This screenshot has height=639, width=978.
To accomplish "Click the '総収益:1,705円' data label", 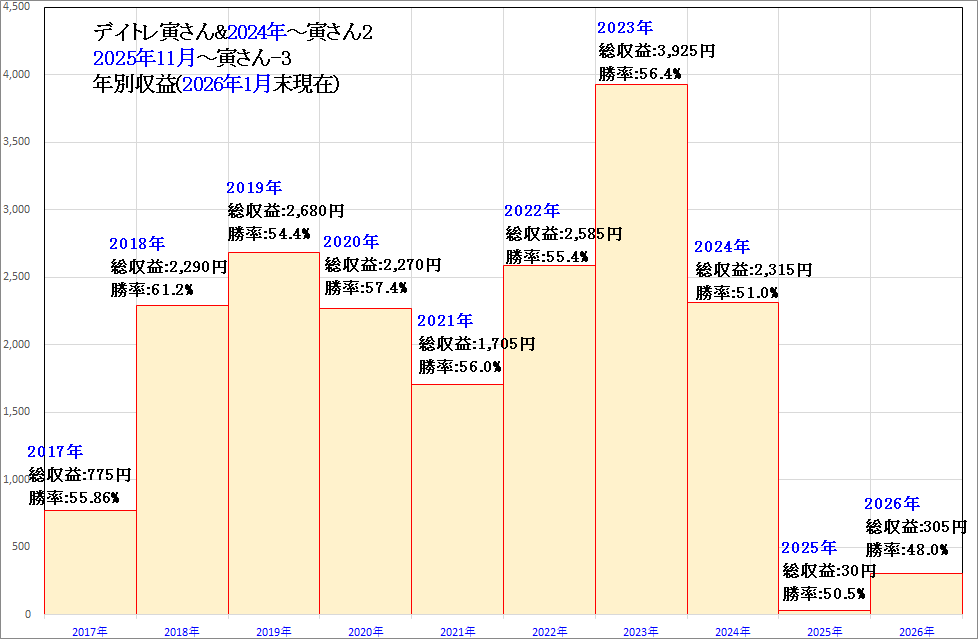I will [477, 344].
